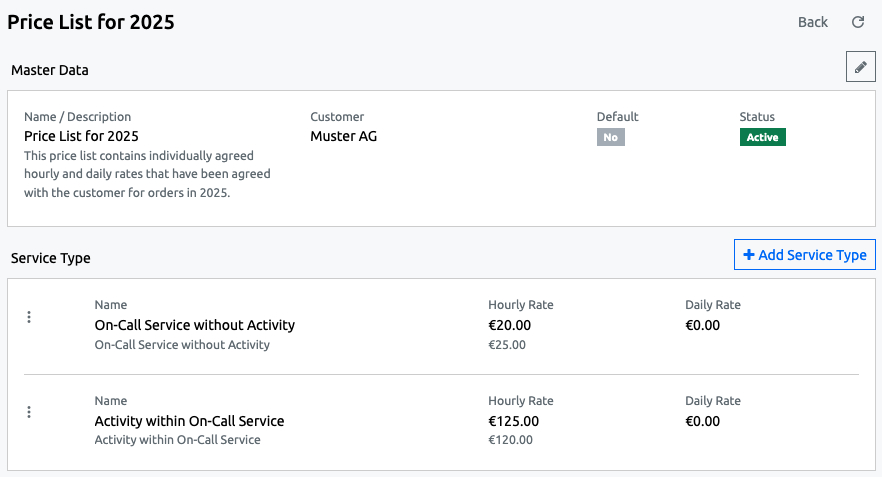Select the Activity within On-Call Service name

coord(189,421)
